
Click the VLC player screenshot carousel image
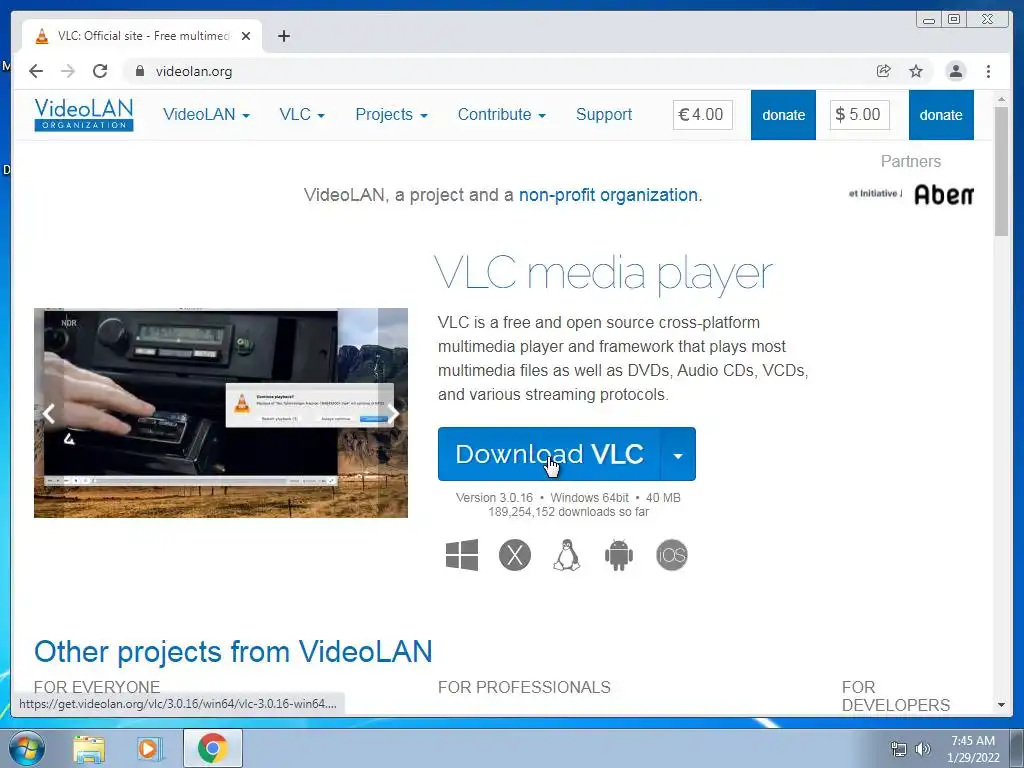pos(221,413)
